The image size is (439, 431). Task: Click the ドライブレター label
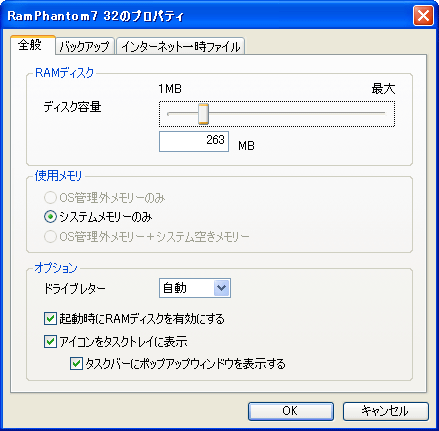point(75,288)
